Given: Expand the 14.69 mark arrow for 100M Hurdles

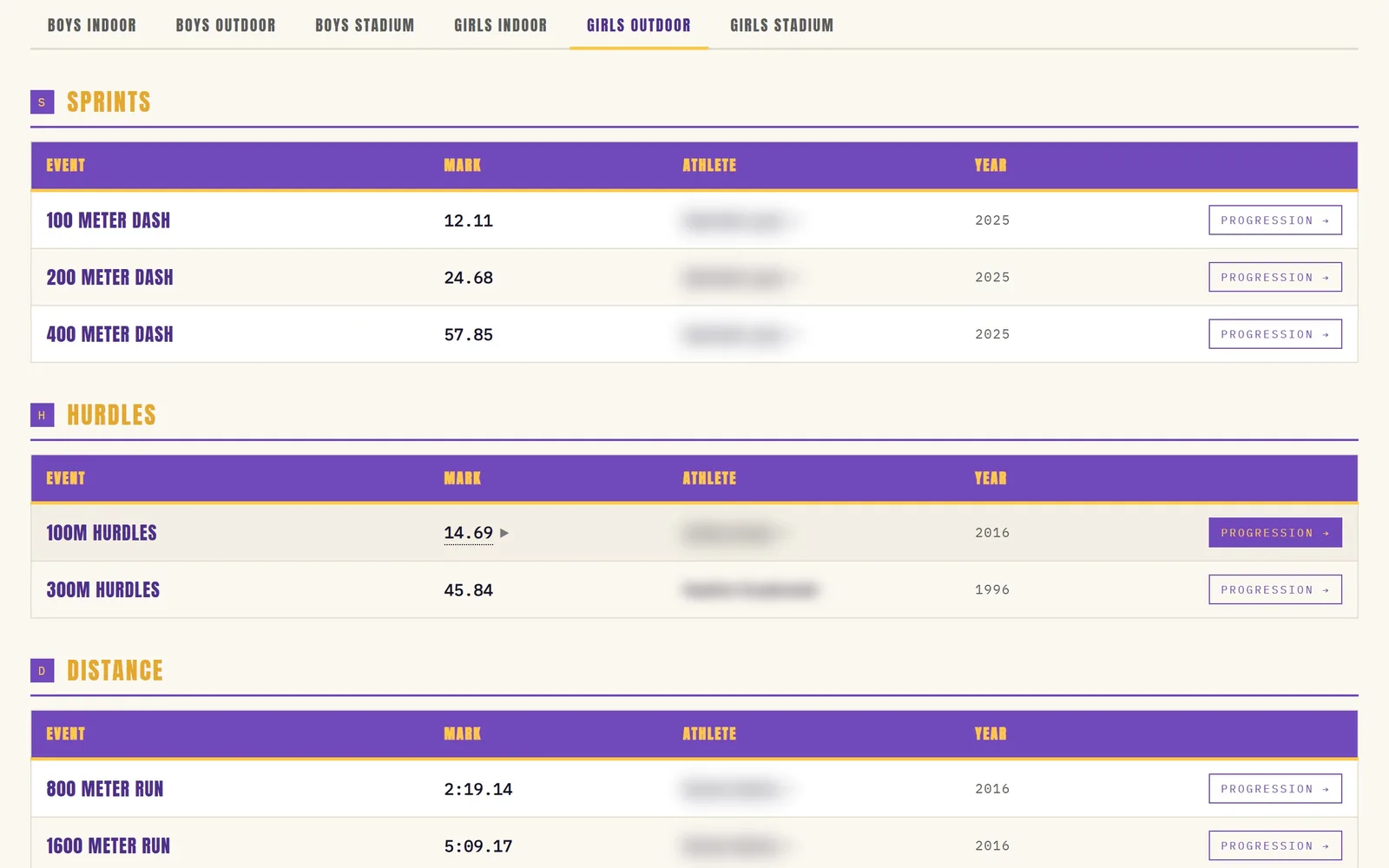Looking at the screenshot, I should pos(504,533).
